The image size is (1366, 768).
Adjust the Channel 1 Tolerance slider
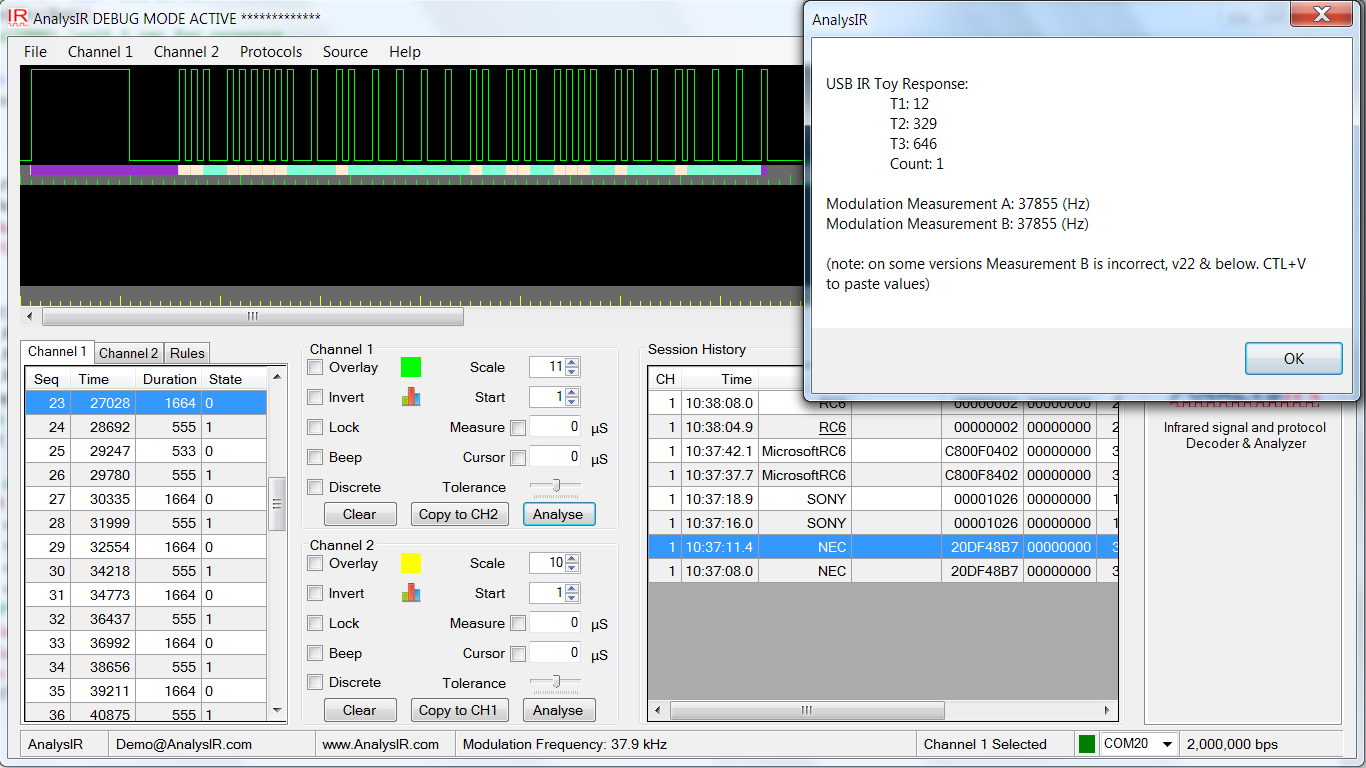point(556,487)
